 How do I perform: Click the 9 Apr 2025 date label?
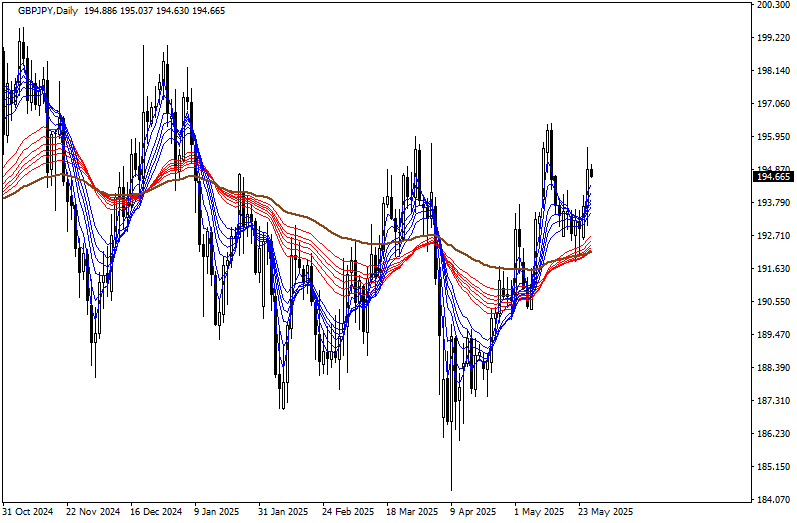(473, 512)
